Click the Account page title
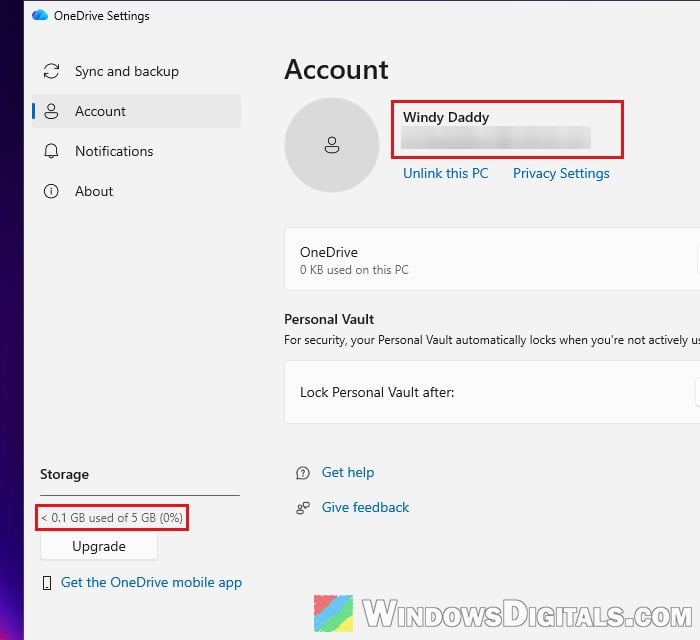The width and height of the screenshot is (700, 640). tap(336, 70)
